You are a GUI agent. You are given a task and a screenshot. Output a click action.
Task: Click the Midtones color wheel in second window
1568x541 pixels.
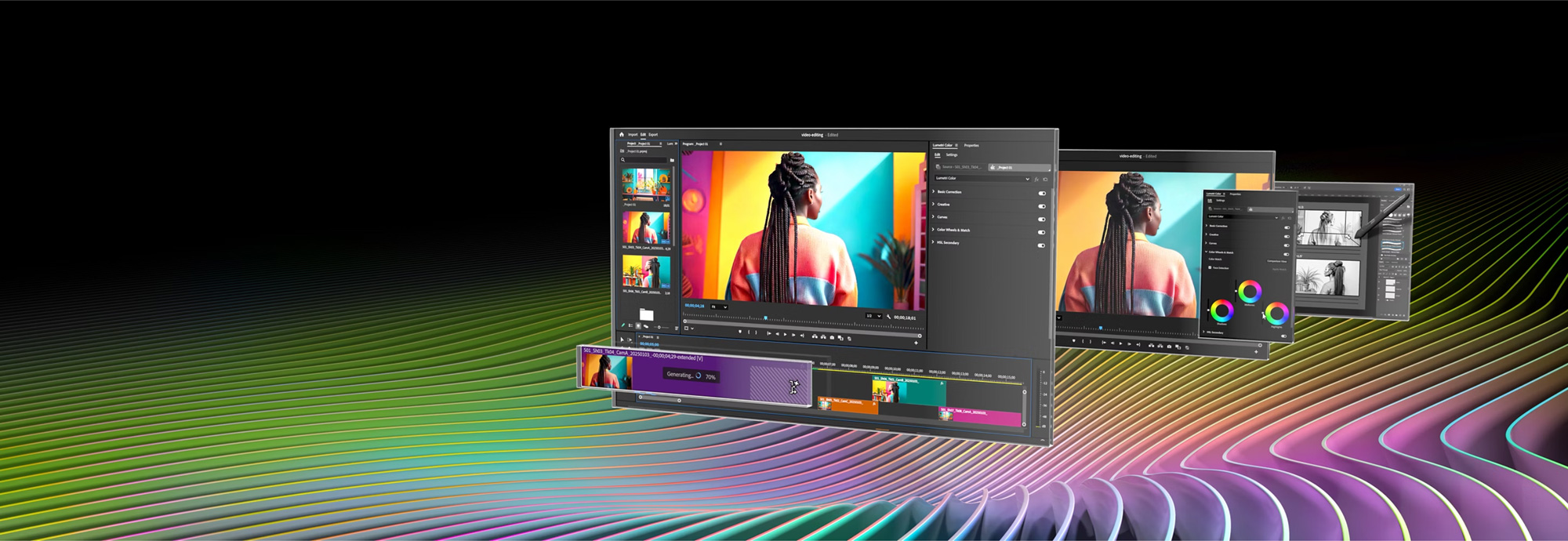click(x=1250, y=291)
